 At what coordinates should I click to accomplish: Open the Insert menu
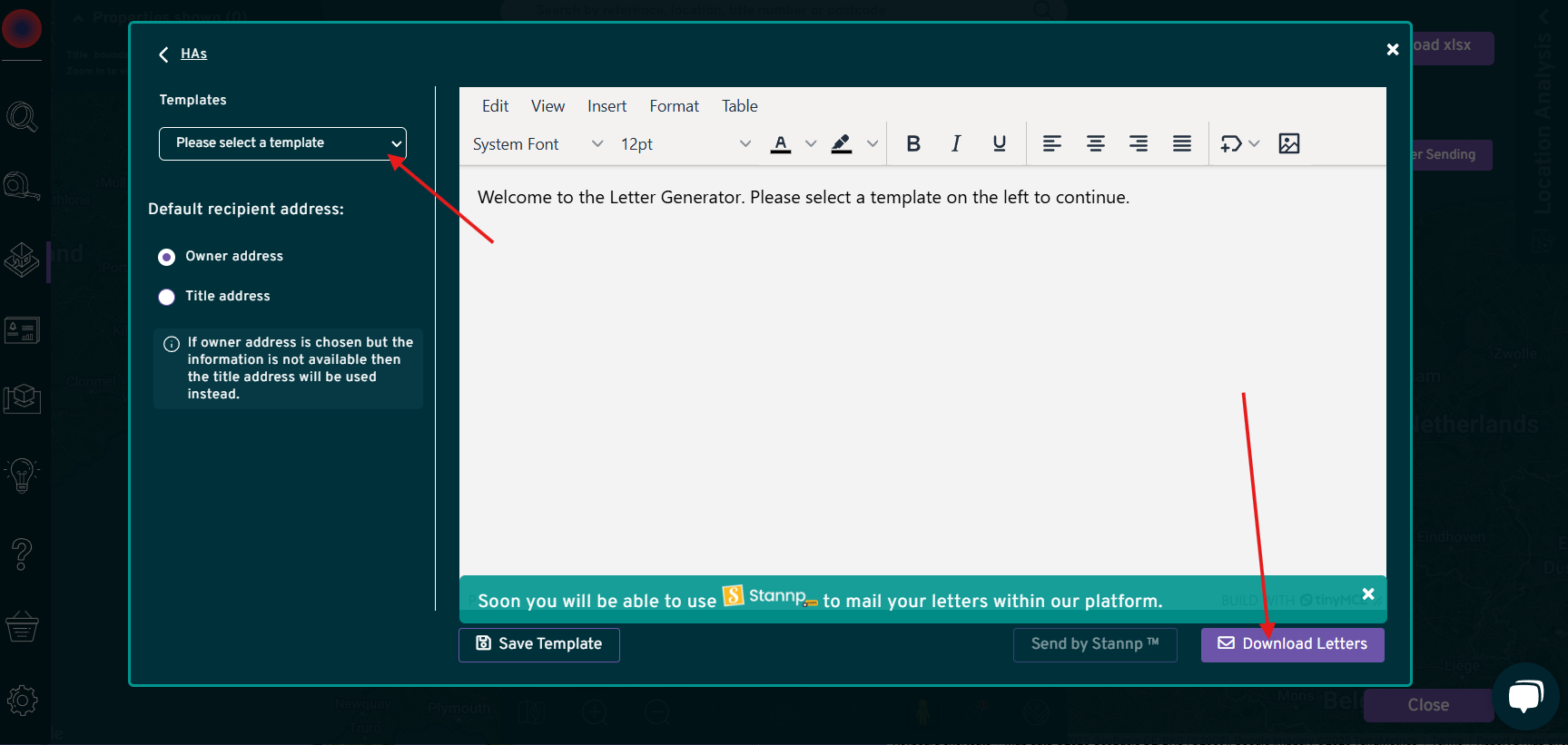pyautogui.click(x=606, y=106)
